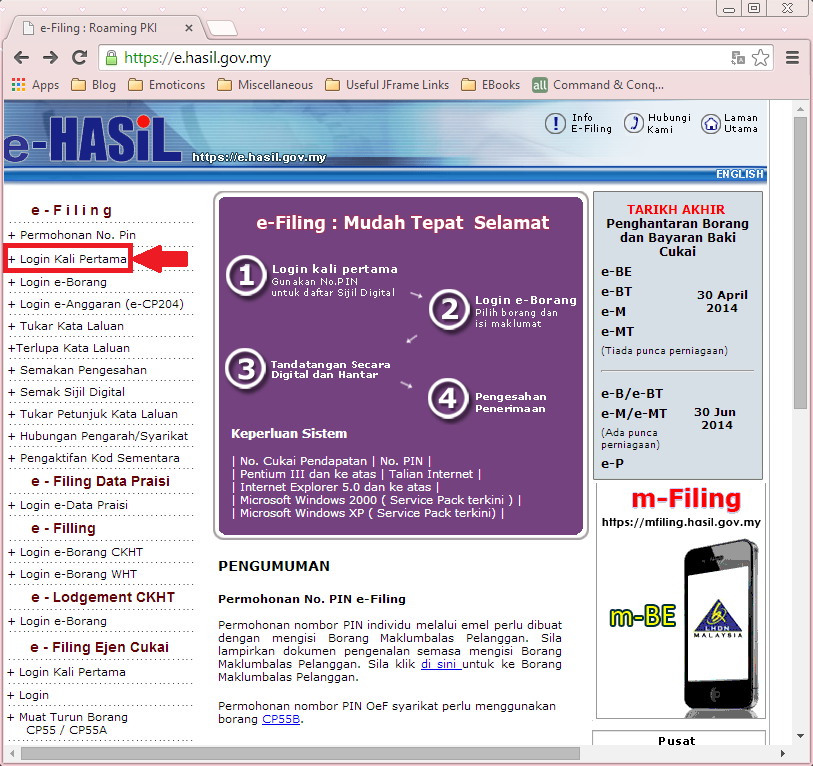Click the vertical scrollbar down arrow
The image size is (813, 766).
pos(801,735)
